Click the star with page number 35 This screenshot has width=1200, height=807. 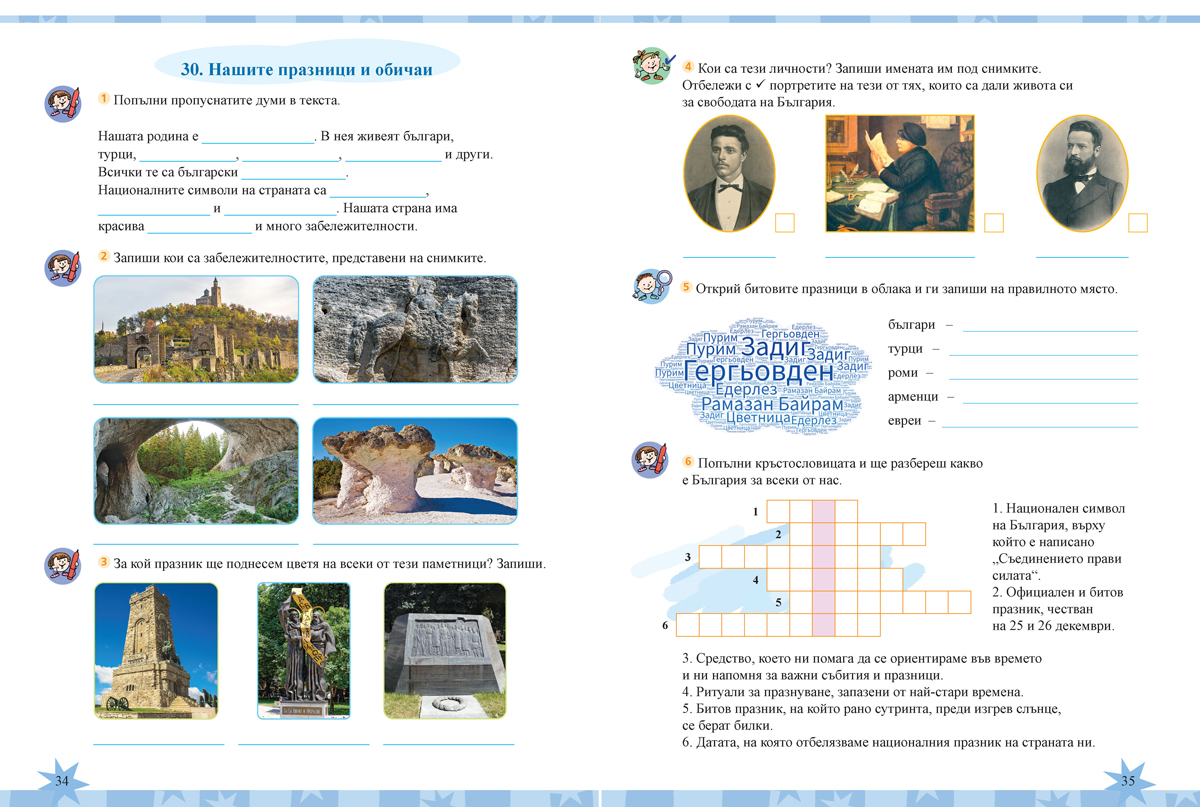(x=1128, y=780)
